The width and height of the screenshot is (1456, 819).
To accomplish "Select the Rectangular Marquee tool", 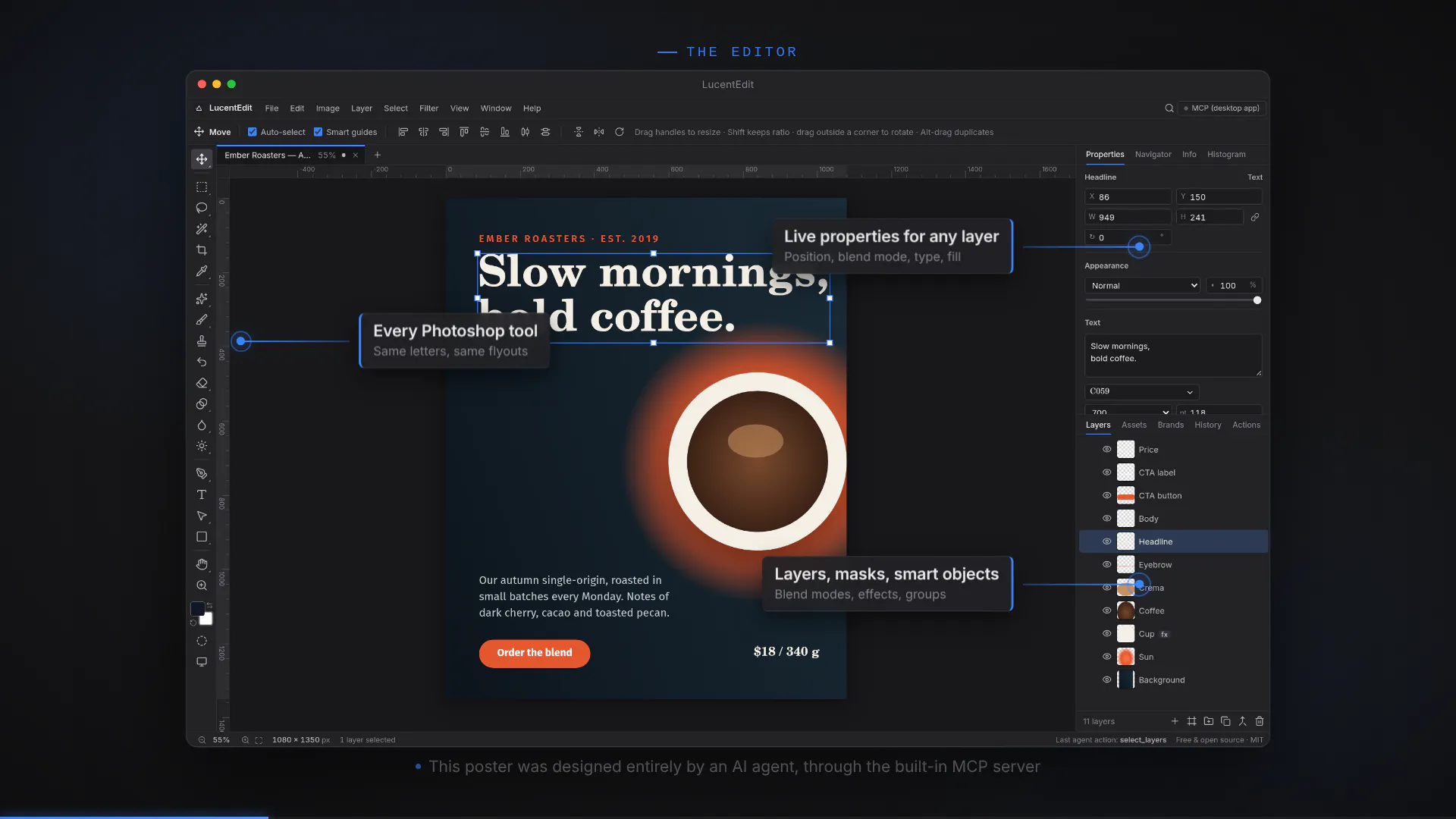I will 202,187.
